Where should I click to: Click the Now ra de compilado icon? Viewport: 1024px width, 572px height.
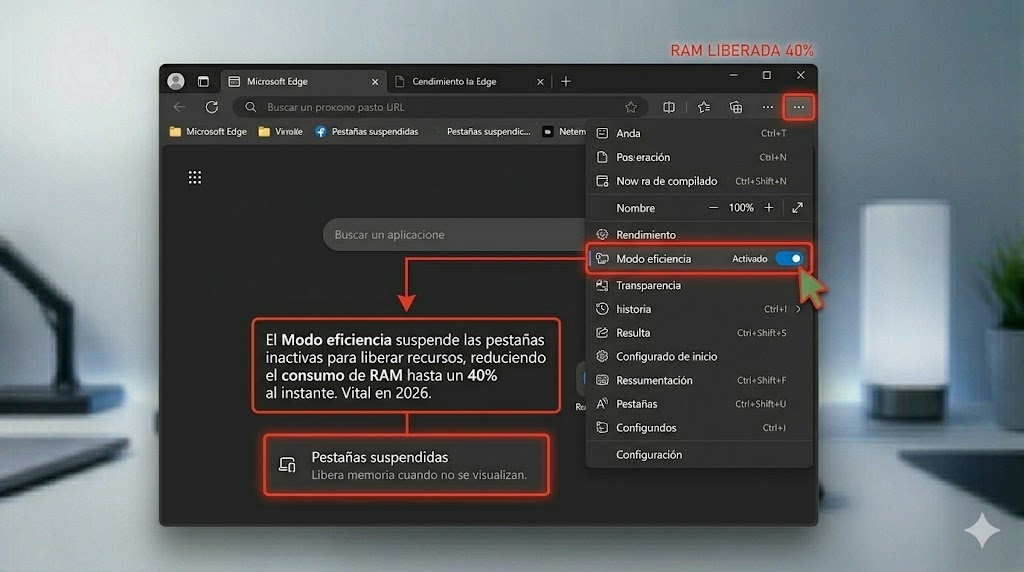(x=602, y=182)
